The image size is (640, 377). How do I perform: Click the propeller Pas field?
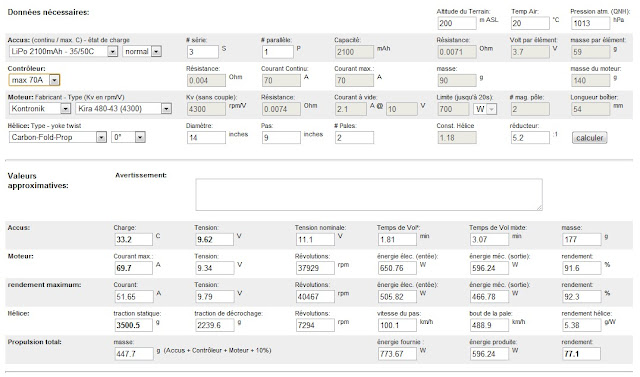(281, 137)
